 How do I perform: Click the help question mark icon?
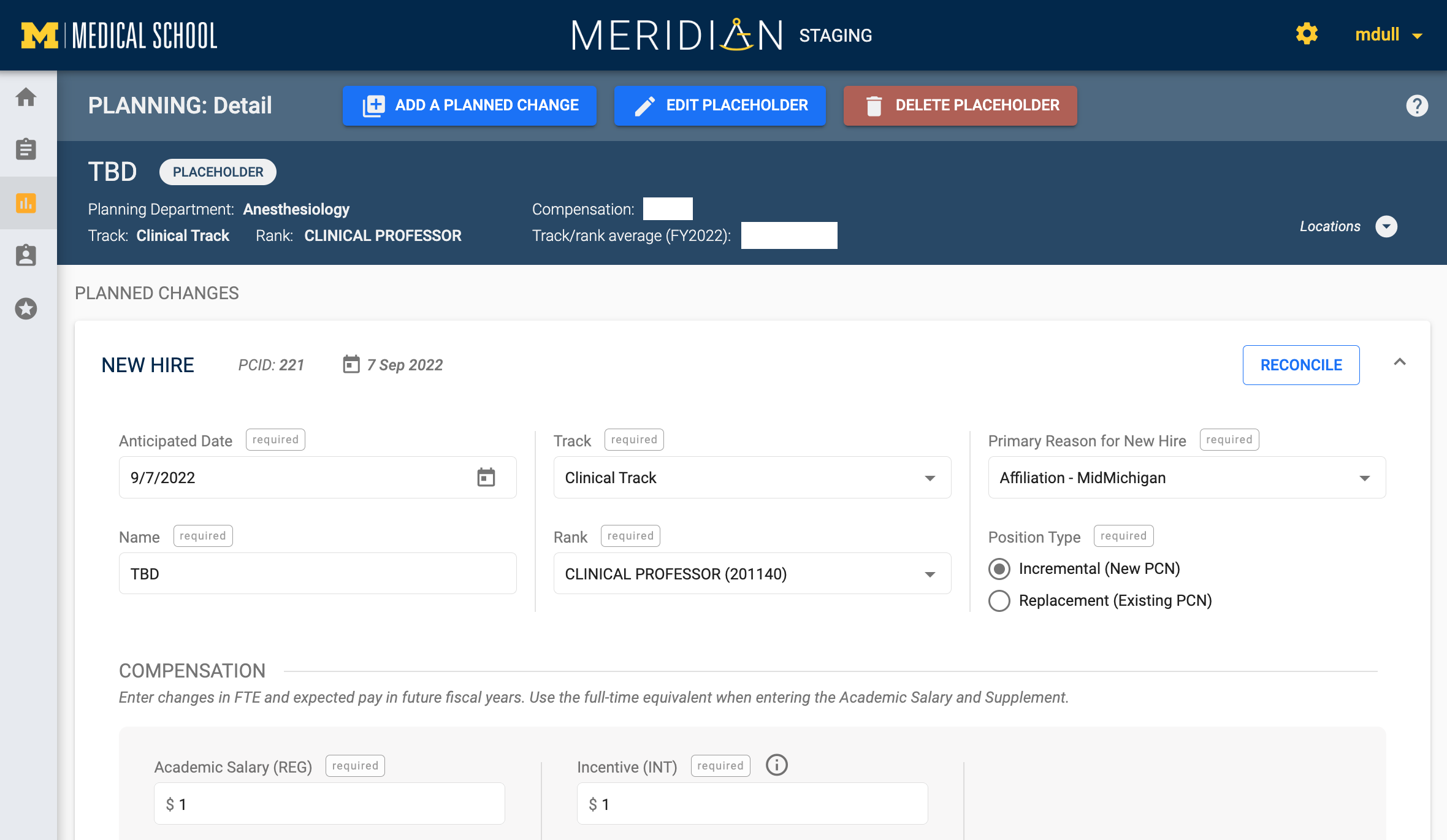click(1417, 105)
